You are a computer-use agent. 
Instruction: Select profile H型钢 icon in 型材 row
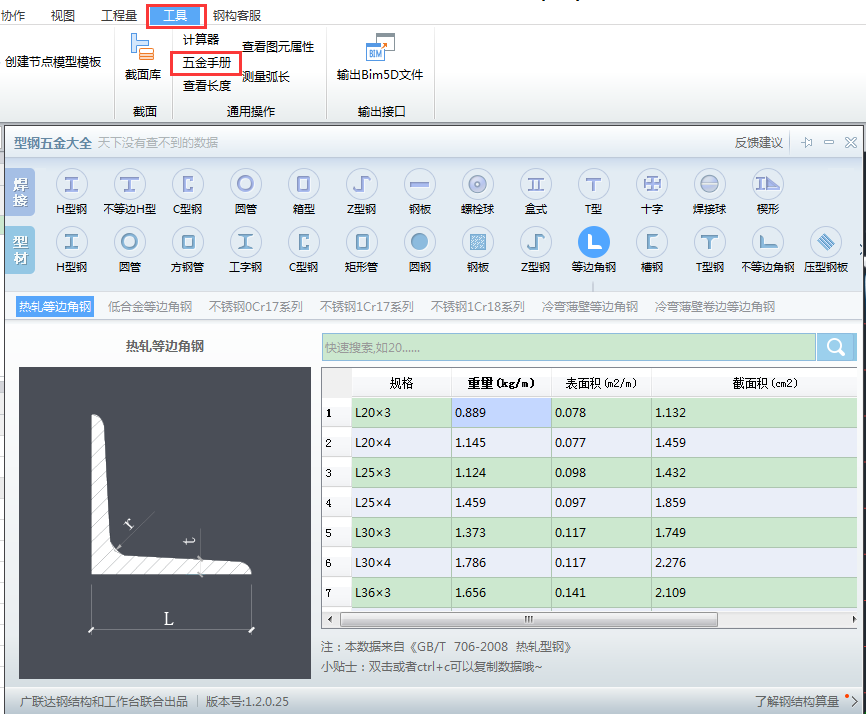pyautogui.click(x=71, y=242)
